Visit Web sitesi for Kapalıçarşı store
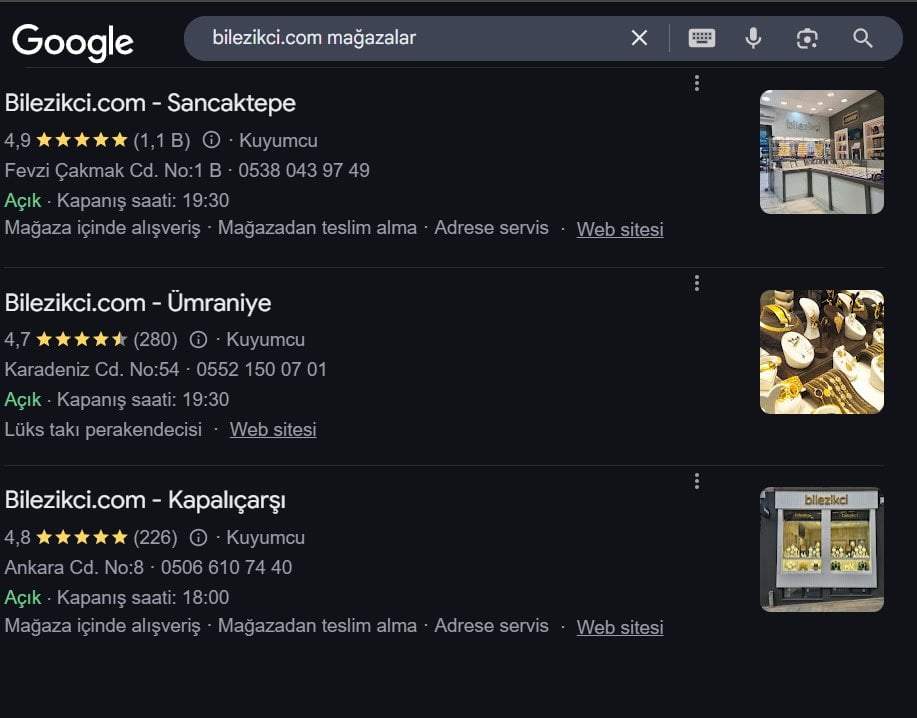The height and width of the screenshot is (718, 917). click(620, 627)
